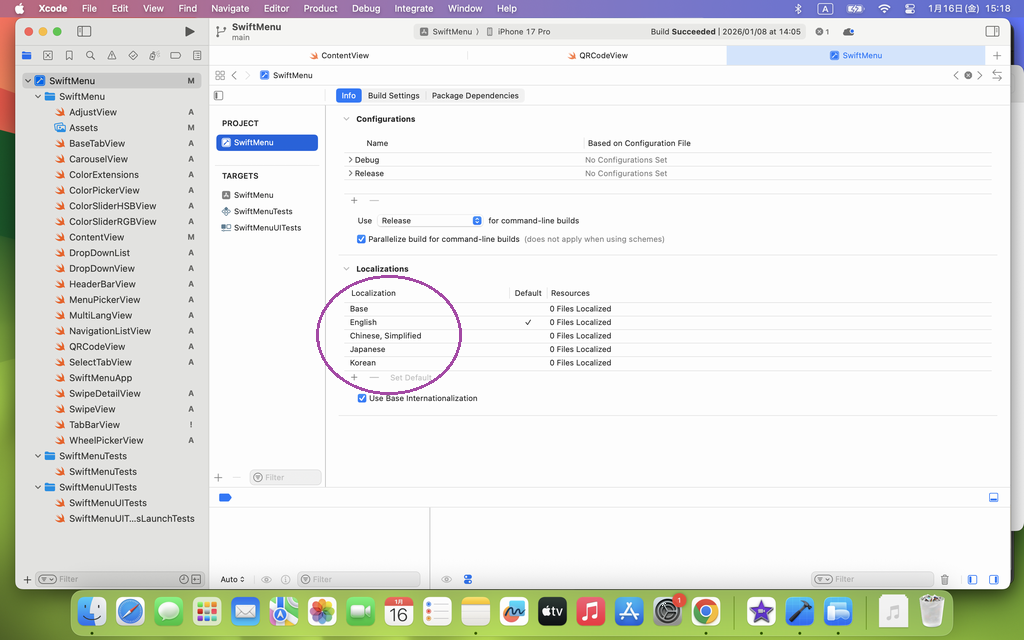Collapse the SwiftMenuTests folder group

tap(38, 456)
